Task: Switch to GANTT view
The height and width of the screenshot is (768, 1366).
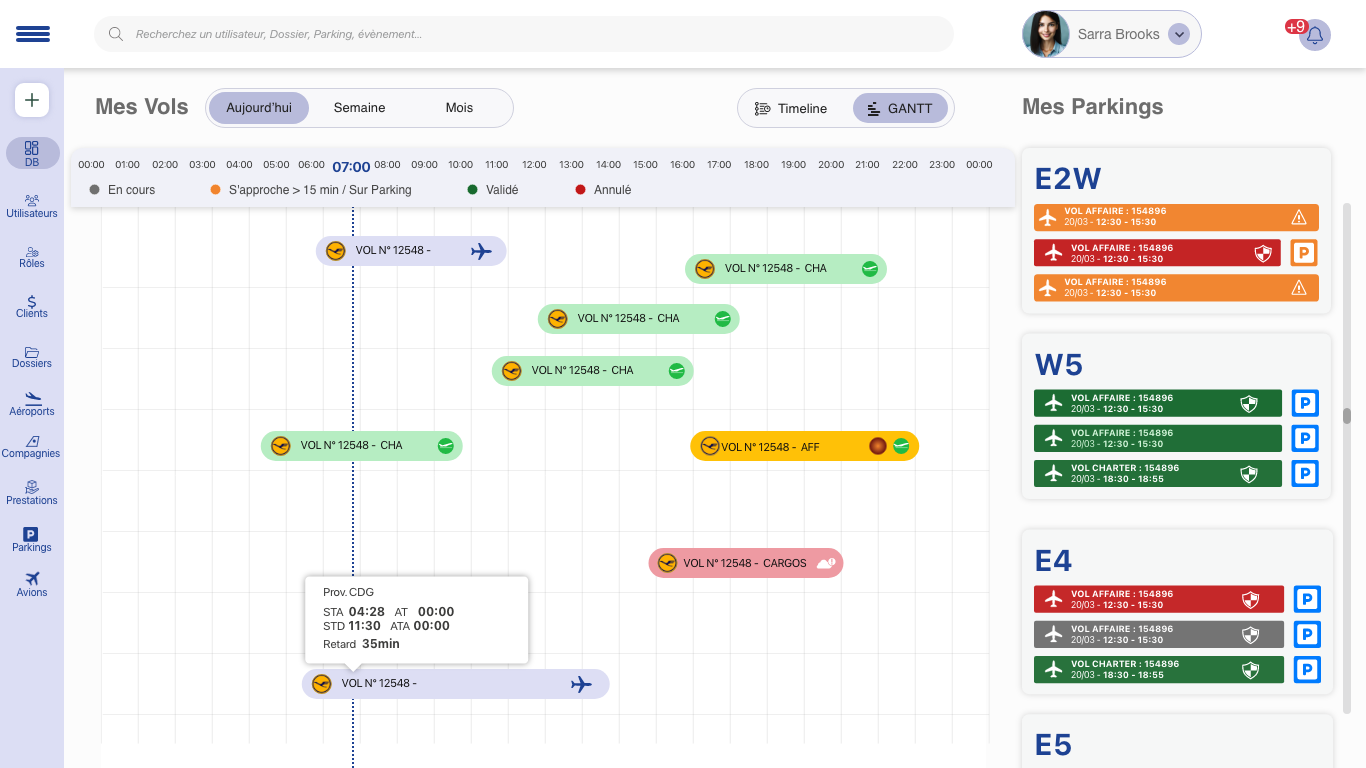Action: coord(899,108)
